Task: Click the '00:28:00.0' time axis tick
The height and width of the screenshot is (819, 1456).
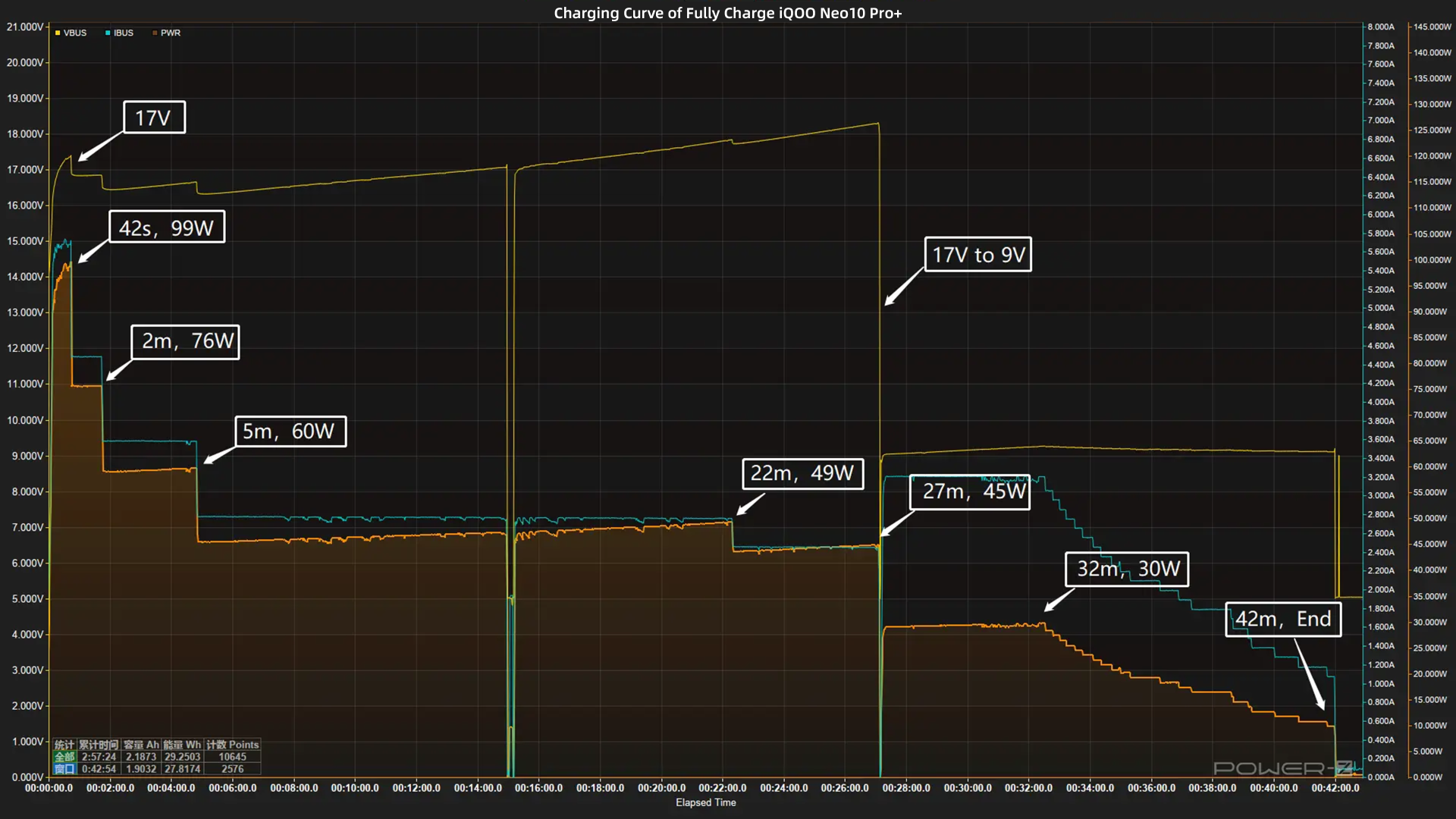Action: (x=906, y=788)
